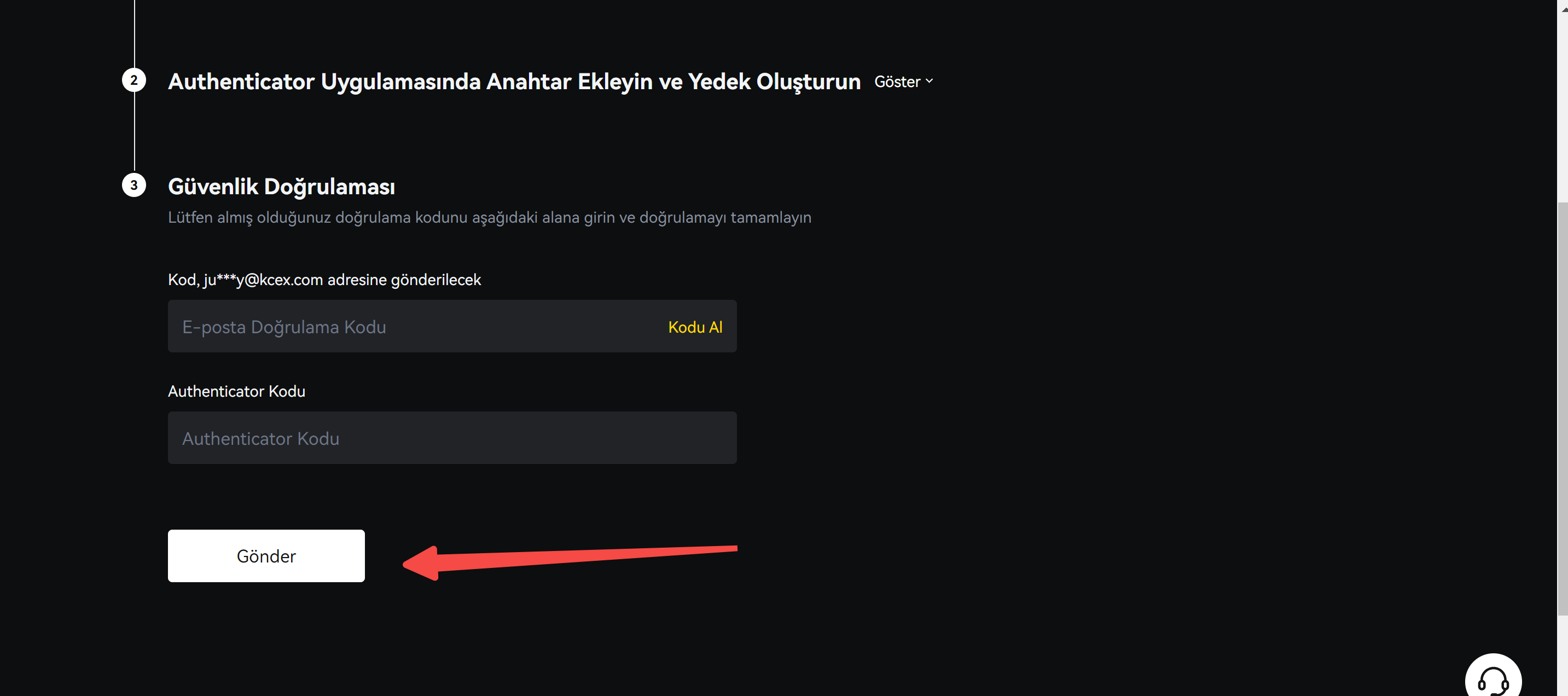Click the vertical page scrollbar thumb
The height and width of the screenshot is (696, 1568).
coord(1563,408)
